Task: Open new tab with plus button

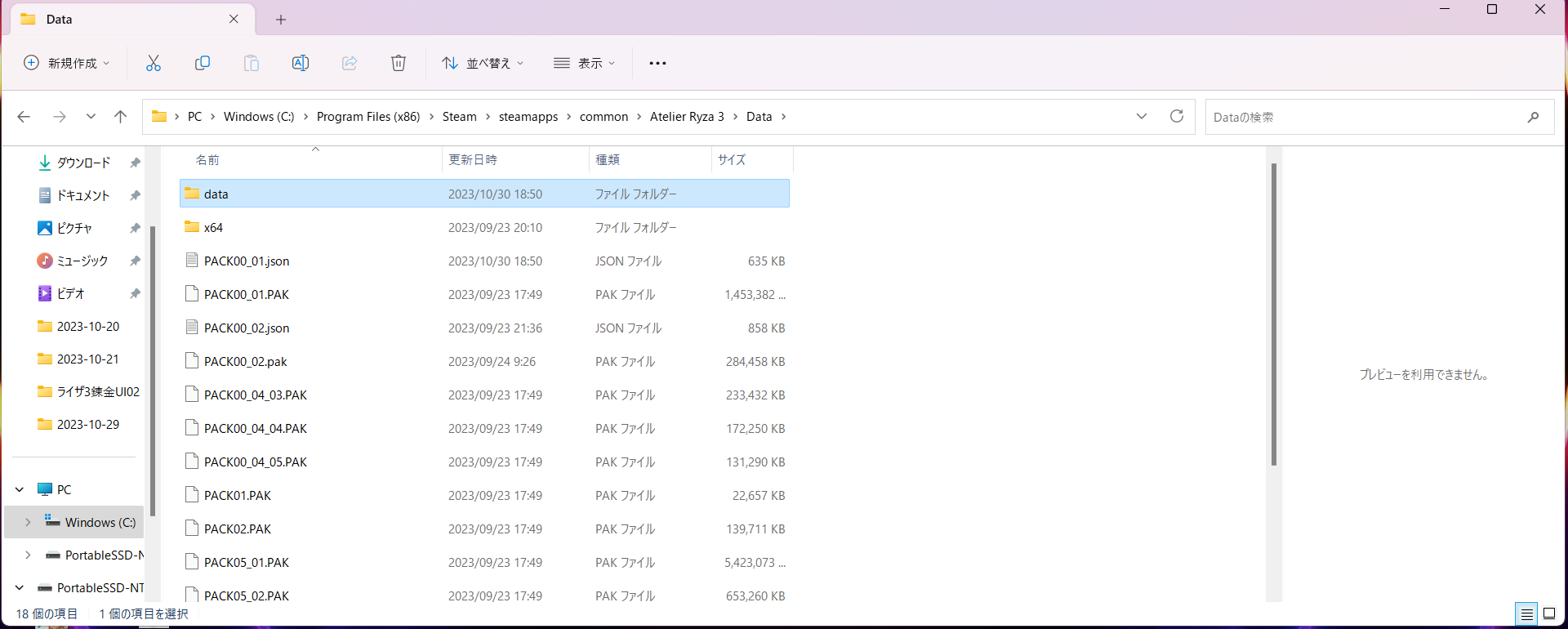Action: point(281,20)
